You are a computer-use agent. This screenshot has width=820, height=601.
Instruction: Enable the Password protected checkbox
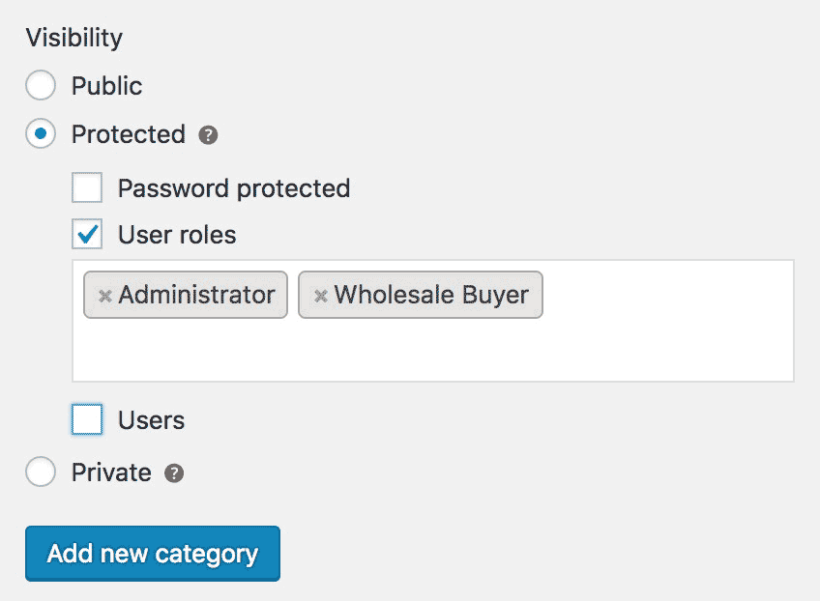pyautogui.click(x=87, y=187)
